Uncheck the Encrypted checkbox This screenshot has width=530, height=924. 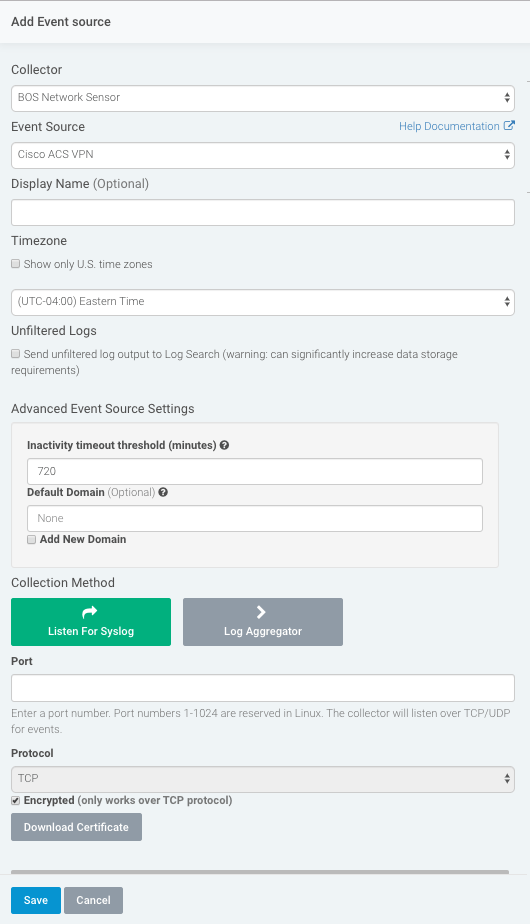(x=16, y=800)
